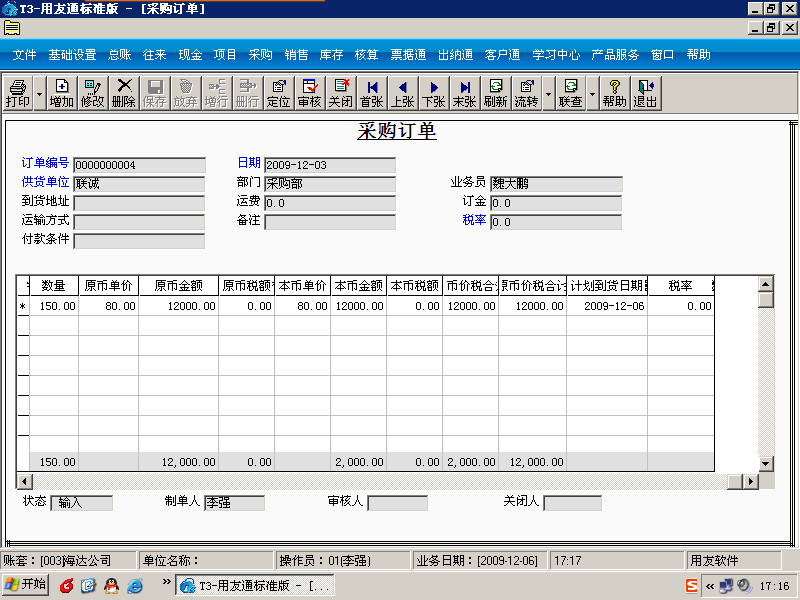This screenshot has width=800, height=600.
Task: Click the 保存 save toolbar icon
Action: pyautogui.click(x=154, y=93)
